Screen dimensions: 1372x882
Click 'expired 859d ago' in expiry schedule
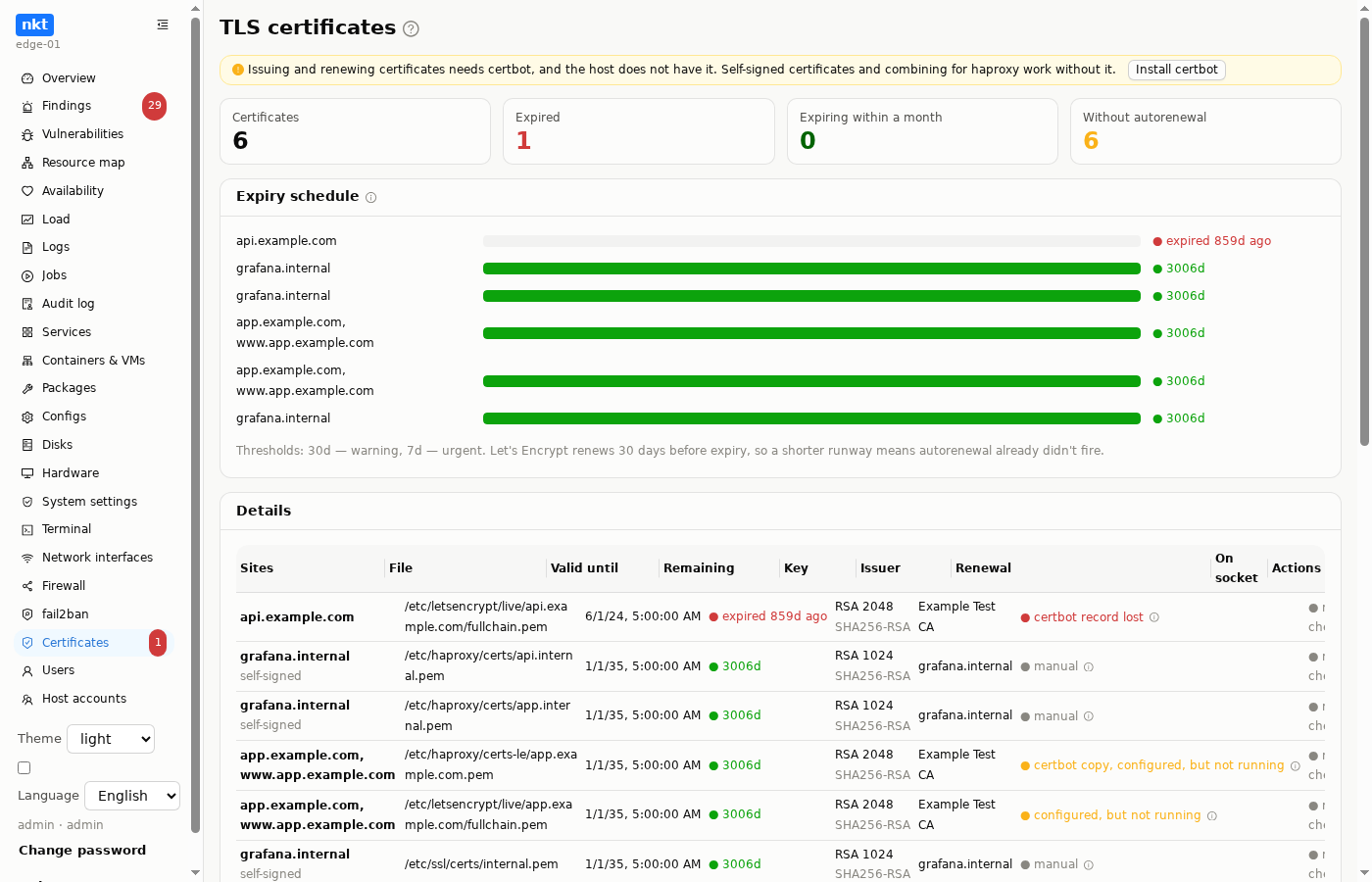(1218, 241)
